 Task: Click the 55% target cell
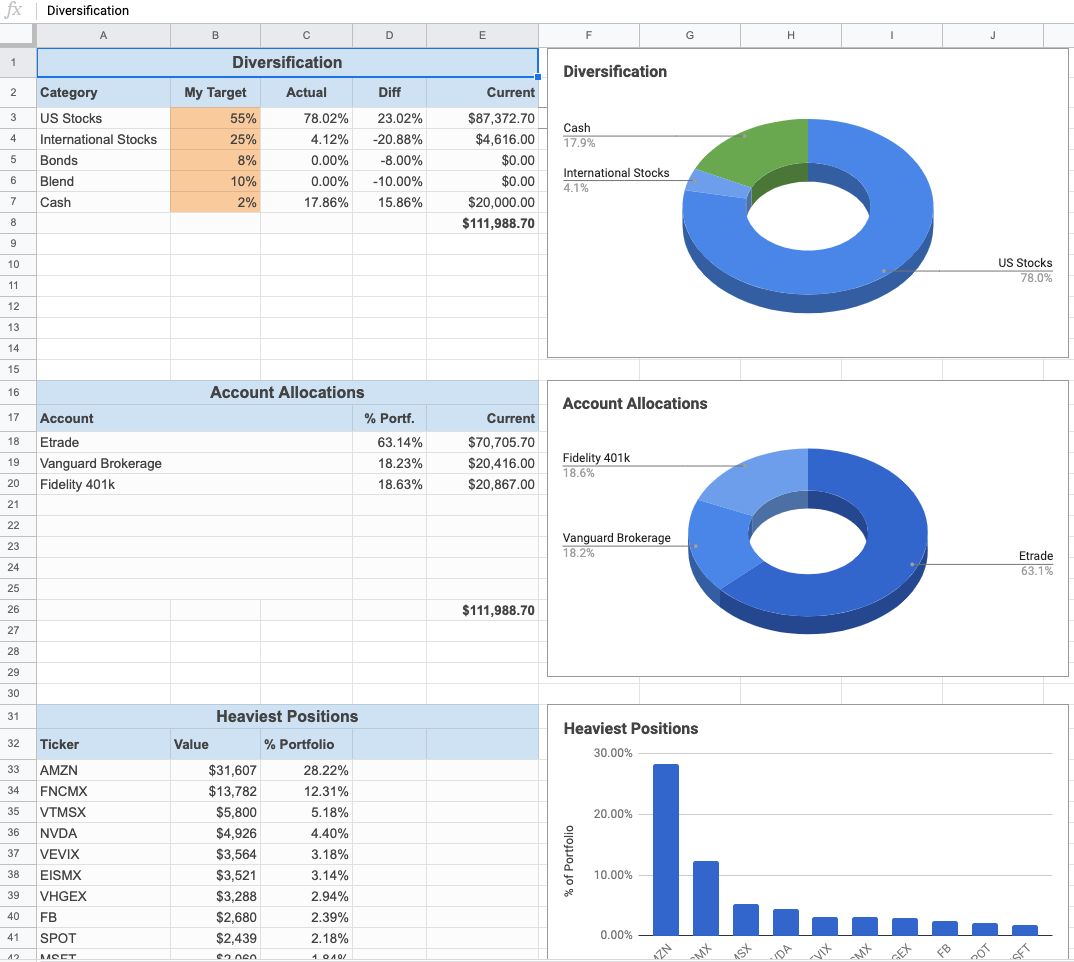tap(215, 119)
